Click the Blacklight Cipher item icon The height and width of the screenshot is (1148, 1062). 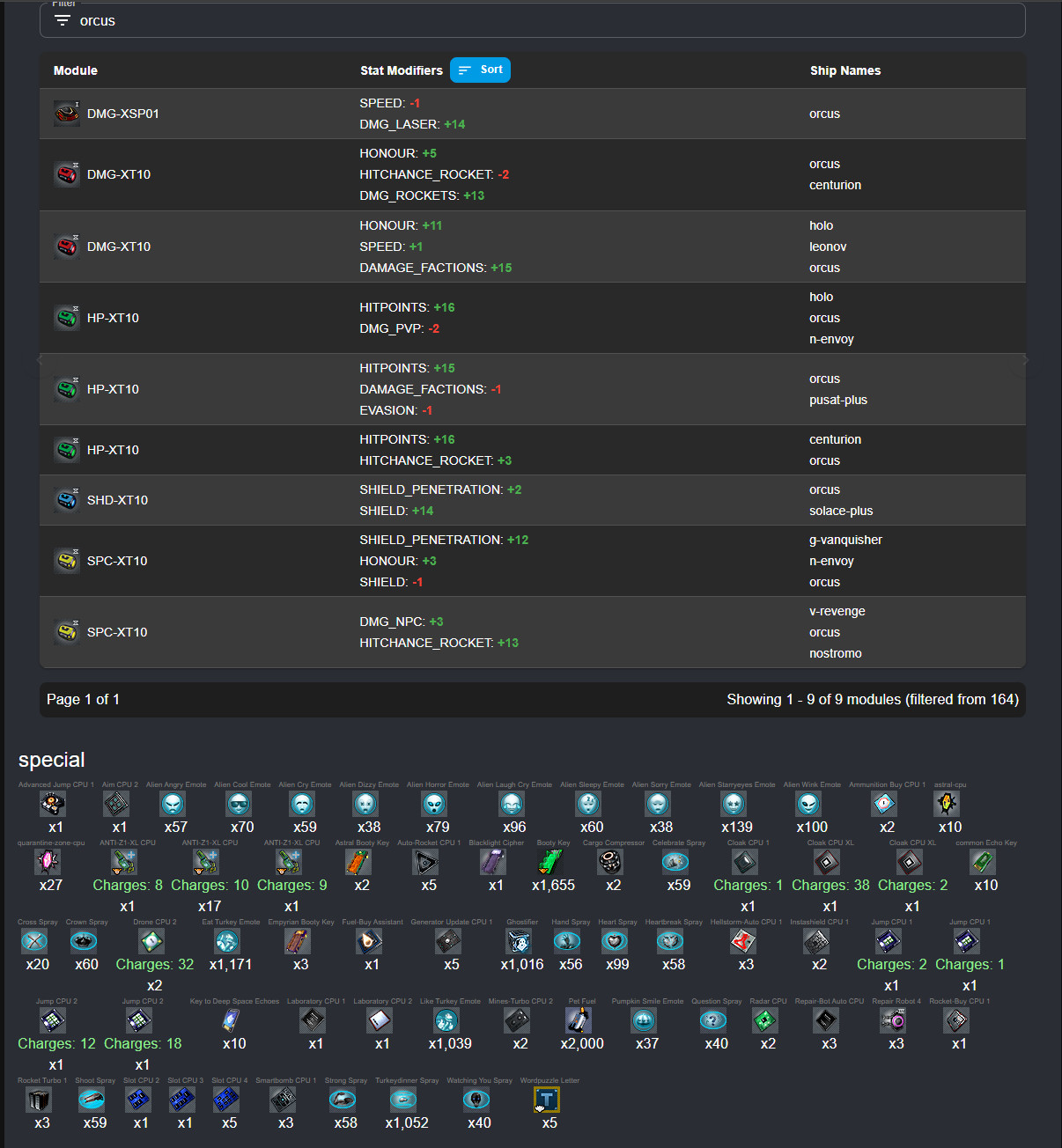pyautogui.click(x=493, y=862)
